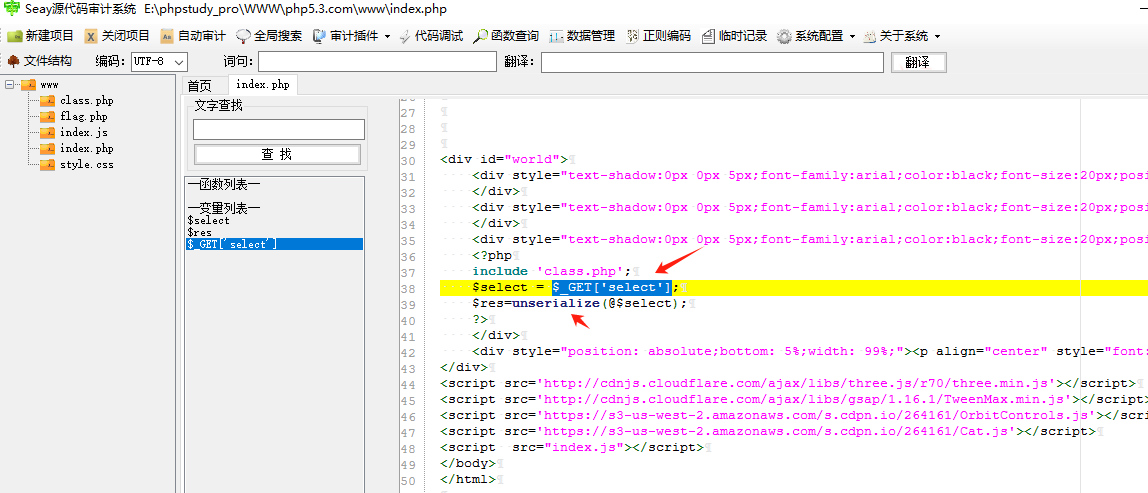
Task: Click the 函数查询 search icon
Action: (481, 36)
